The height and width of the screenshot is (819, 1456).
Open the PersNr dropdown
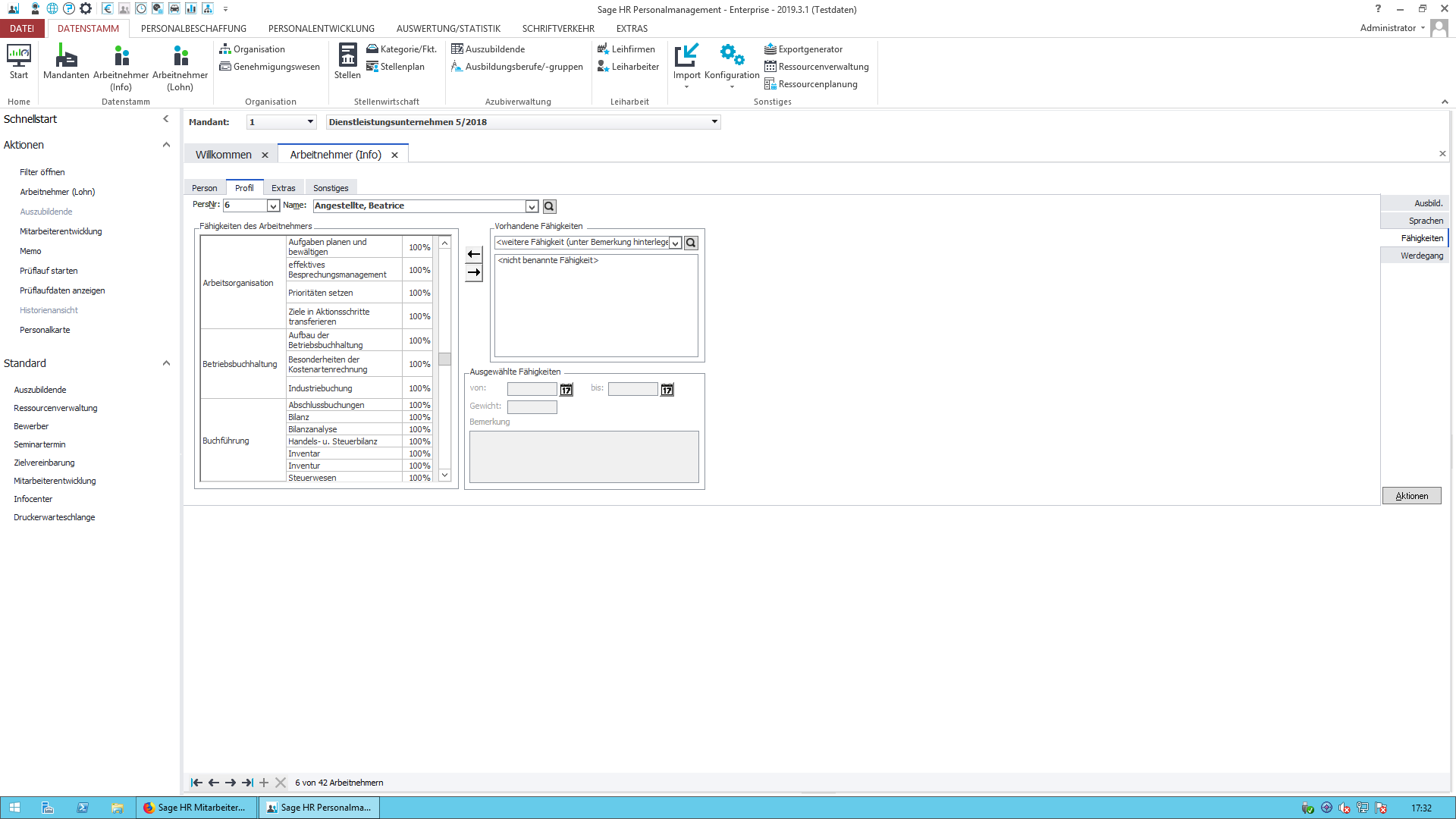[273, 206]
